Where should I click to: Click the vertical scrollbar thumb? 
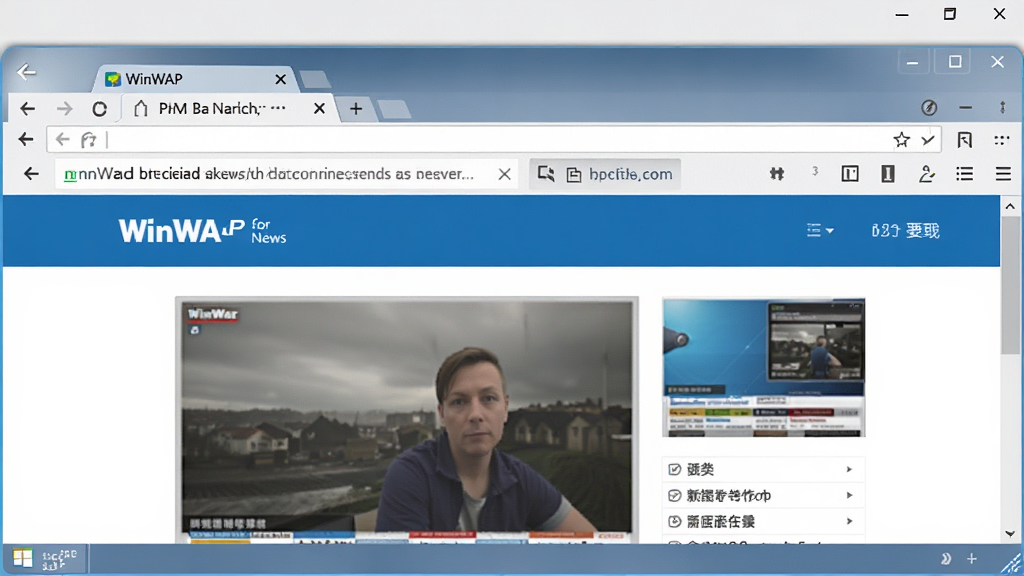[x=1010, y=286]
